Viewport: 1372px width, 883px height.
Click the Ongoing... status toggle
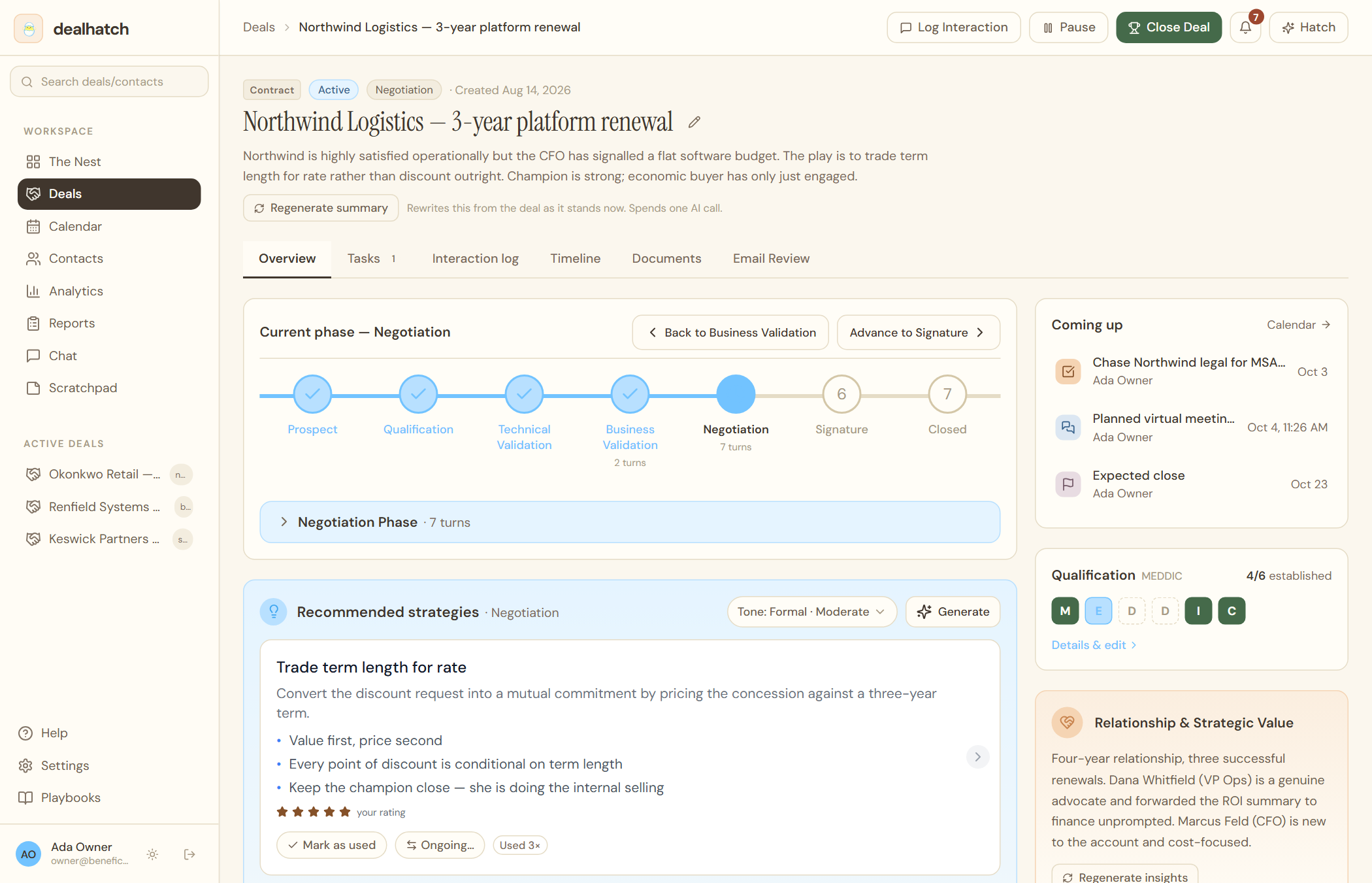pyautogui.click(x=440, y=845)
